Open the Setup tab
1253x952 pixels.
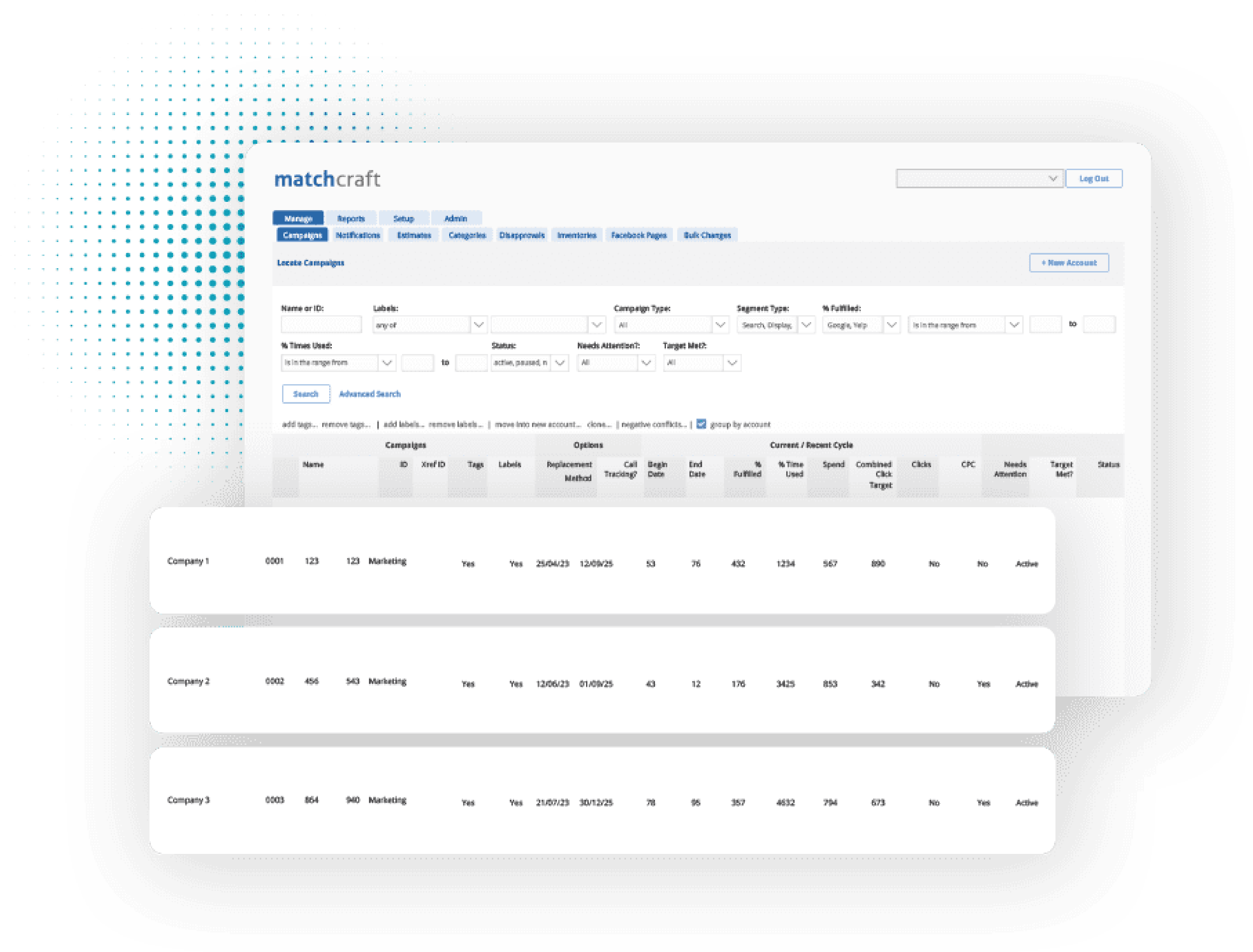(x=403, y=218)
